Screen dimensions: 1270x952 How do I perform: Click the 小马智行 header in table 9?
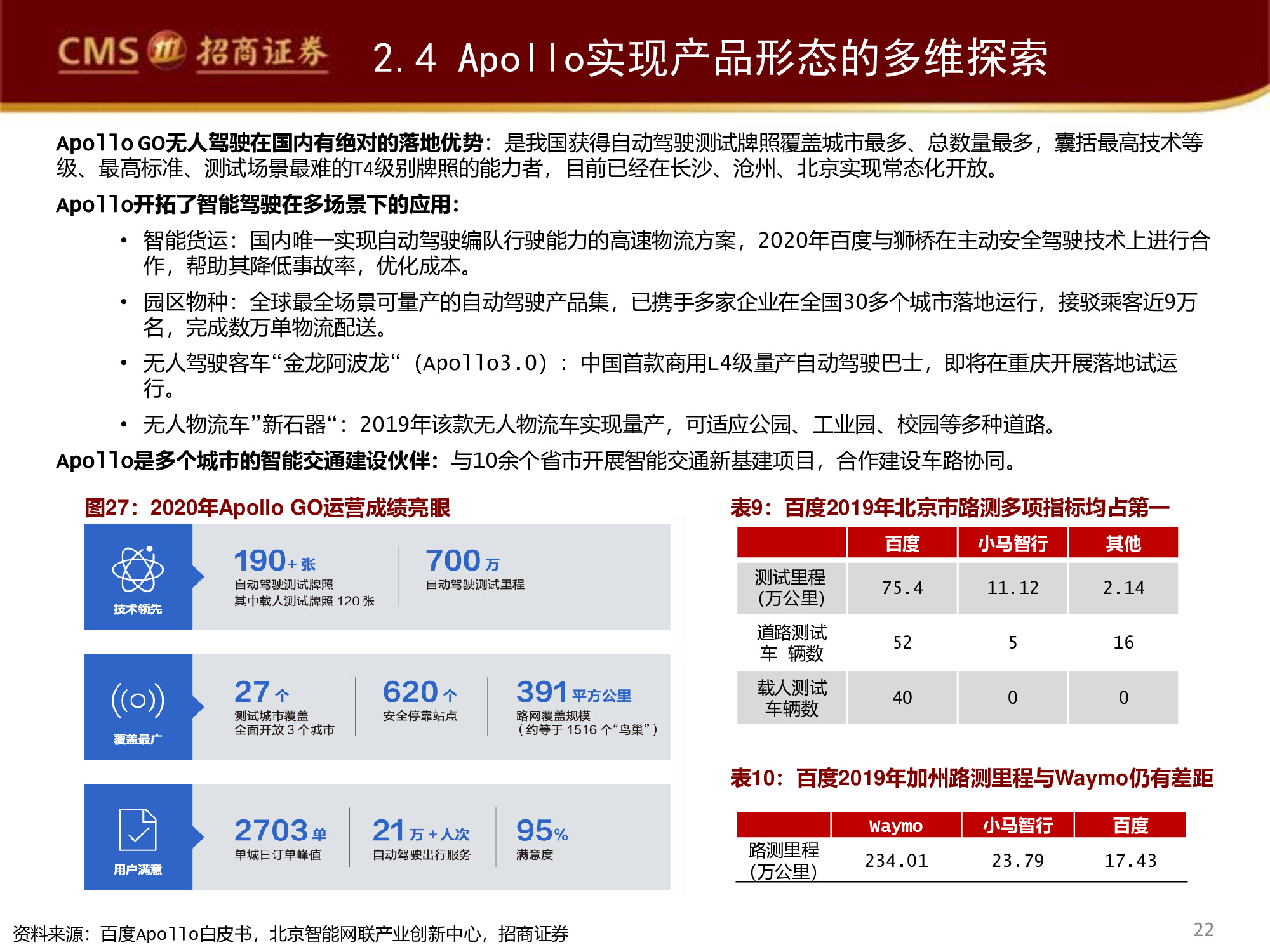point(1013,543)
